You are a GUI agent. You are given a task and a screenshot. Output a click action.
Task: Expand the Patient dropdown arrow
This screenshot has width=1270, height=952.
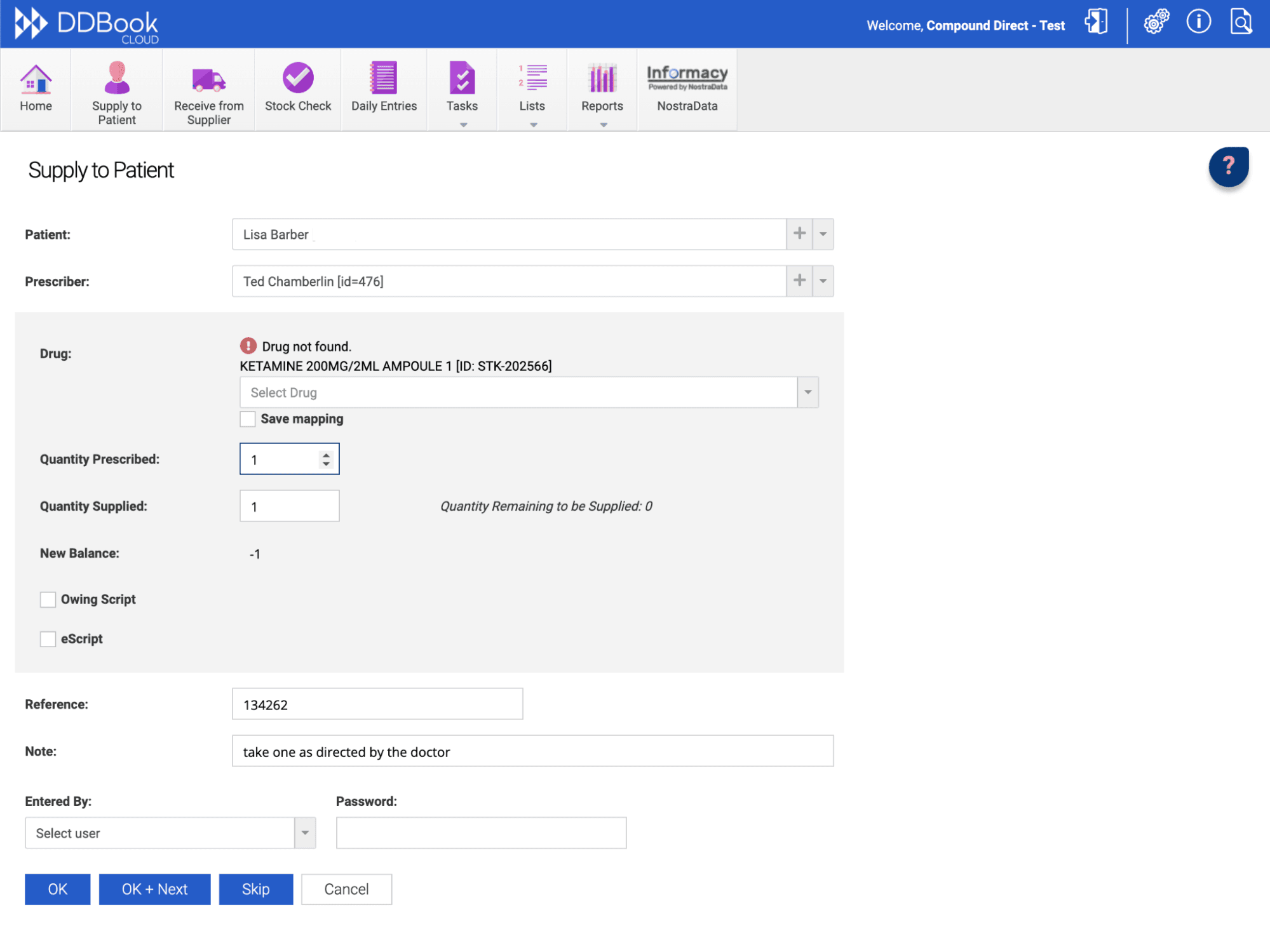click(823, 234)
